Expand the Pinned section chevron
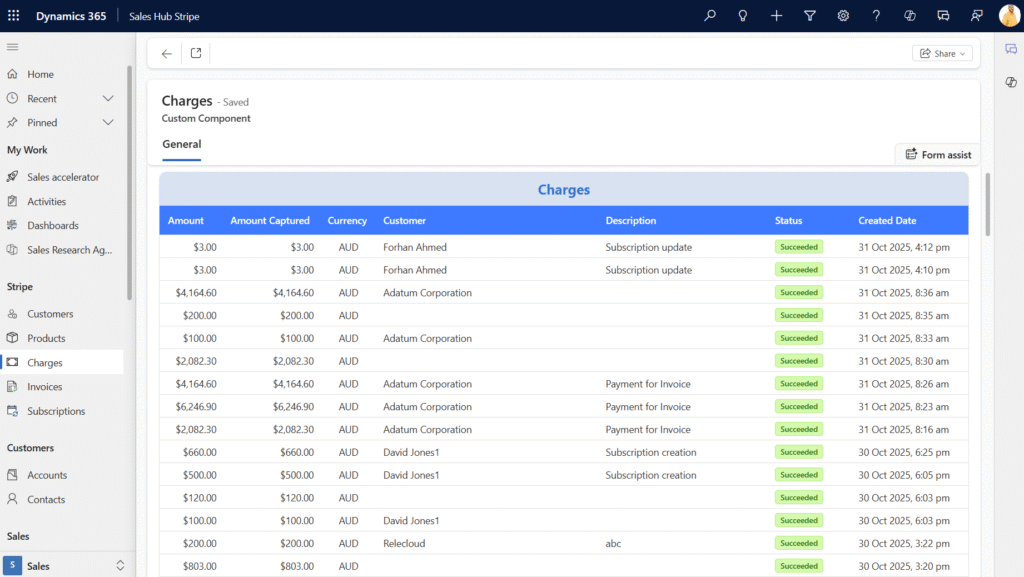 click(108, 123)
